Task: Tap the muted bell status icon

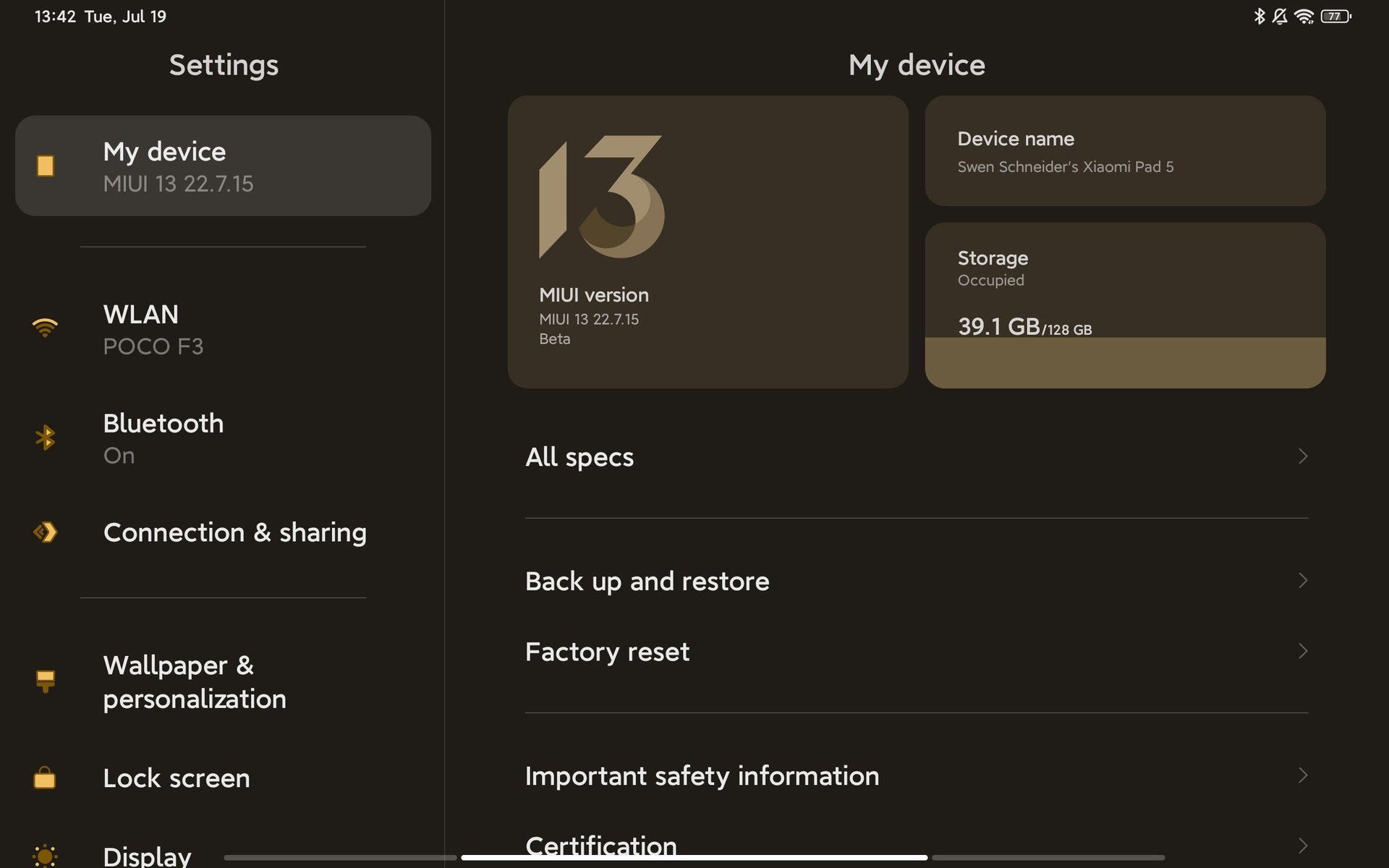Action: pos(1280,16)
